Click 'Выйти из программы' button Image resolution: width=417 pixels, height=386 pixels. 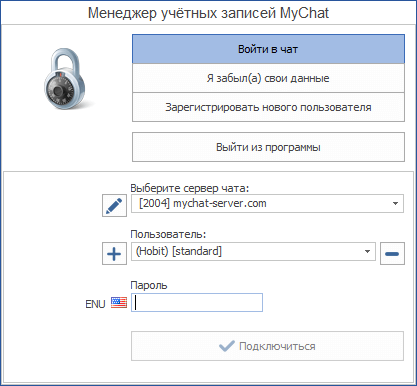point(268,147)
